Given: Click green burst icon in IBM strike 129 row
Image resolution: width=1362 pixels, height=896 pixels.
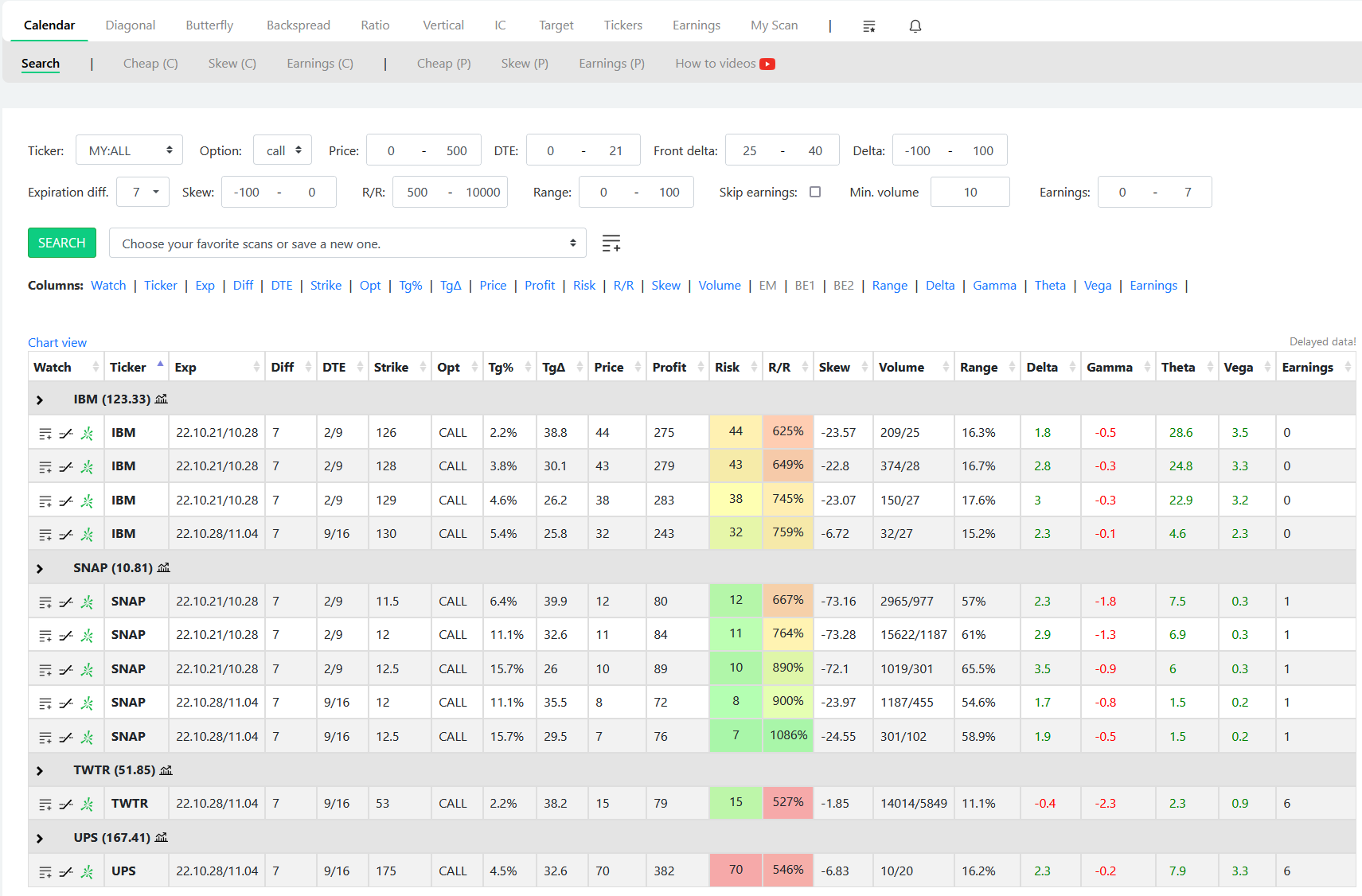Looking at the screenshot, I should tap(88, 501).
